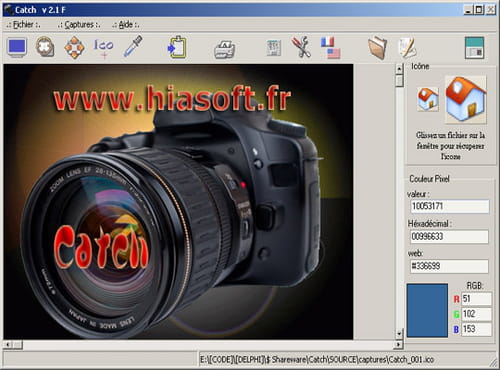The image size is (500, 370).
Task: Click the printer icon
Action: (x=224, y=49)
